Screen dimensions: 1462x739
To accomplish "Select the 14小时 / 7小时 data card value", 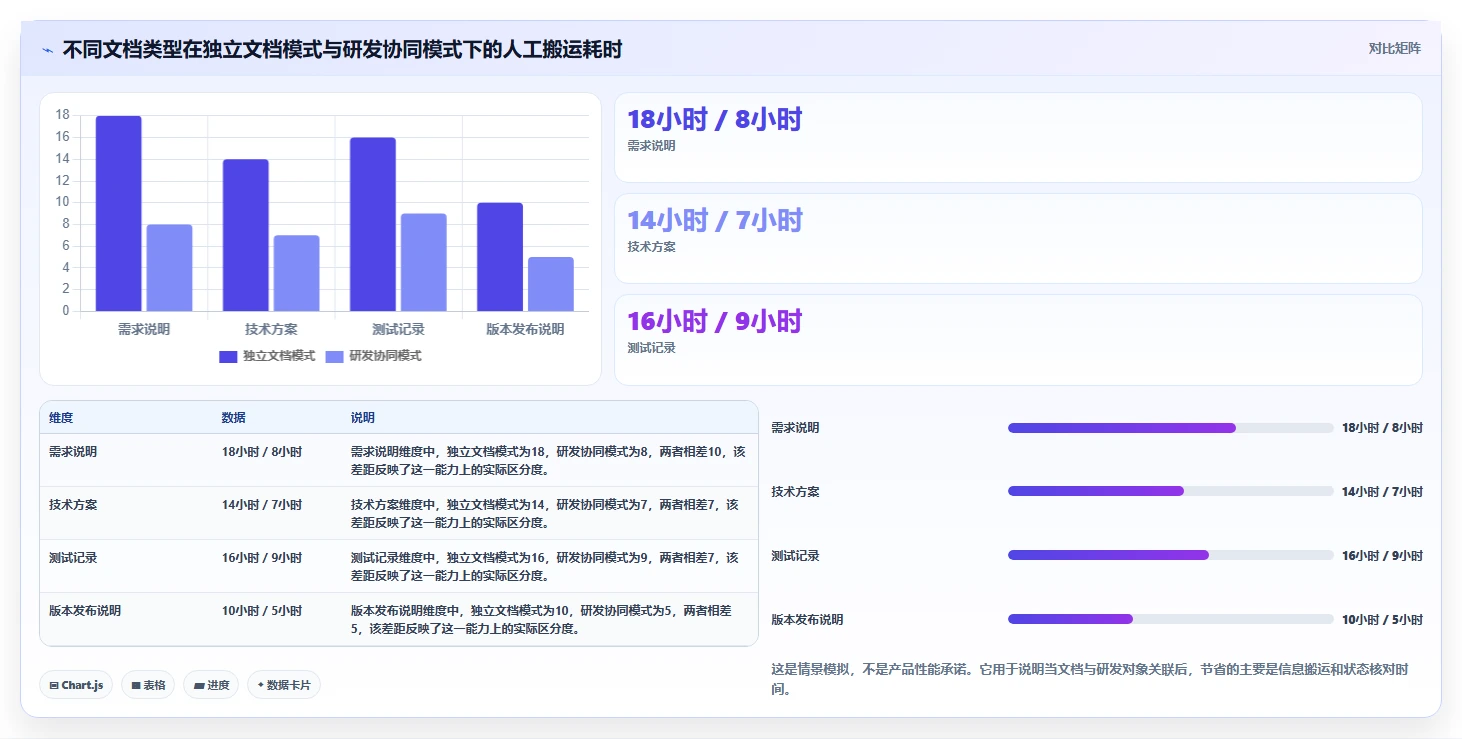I will click(x=715, y=220).
